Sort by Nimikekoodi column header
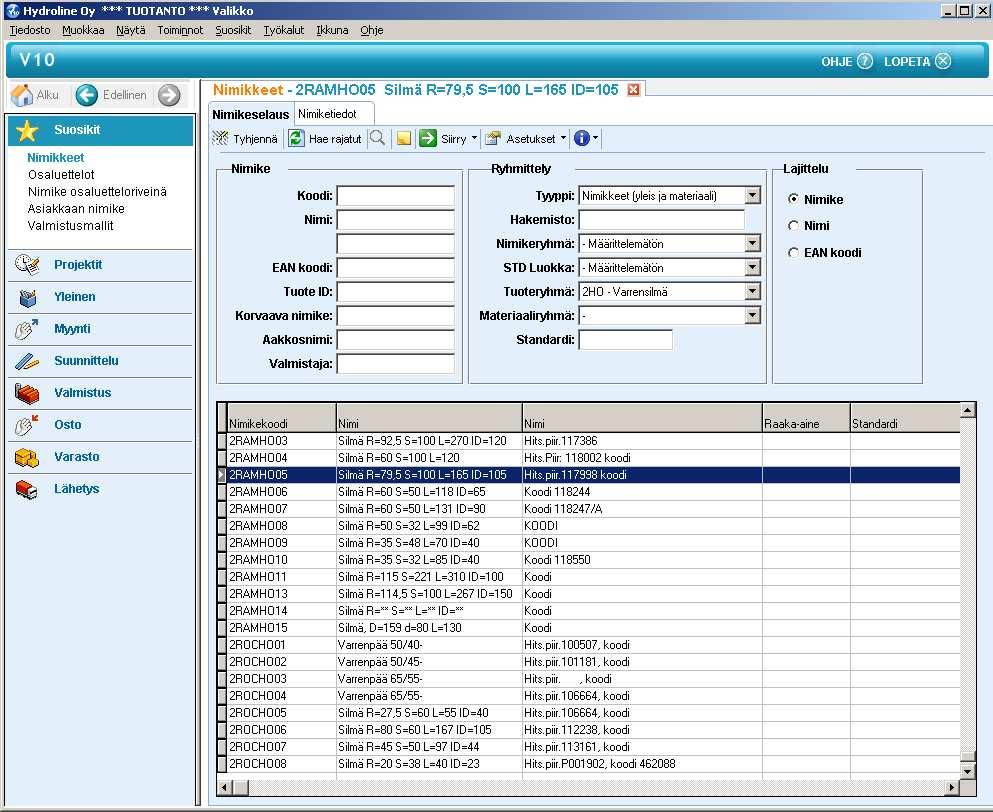 pyautogui.click(x=281, y=418)
